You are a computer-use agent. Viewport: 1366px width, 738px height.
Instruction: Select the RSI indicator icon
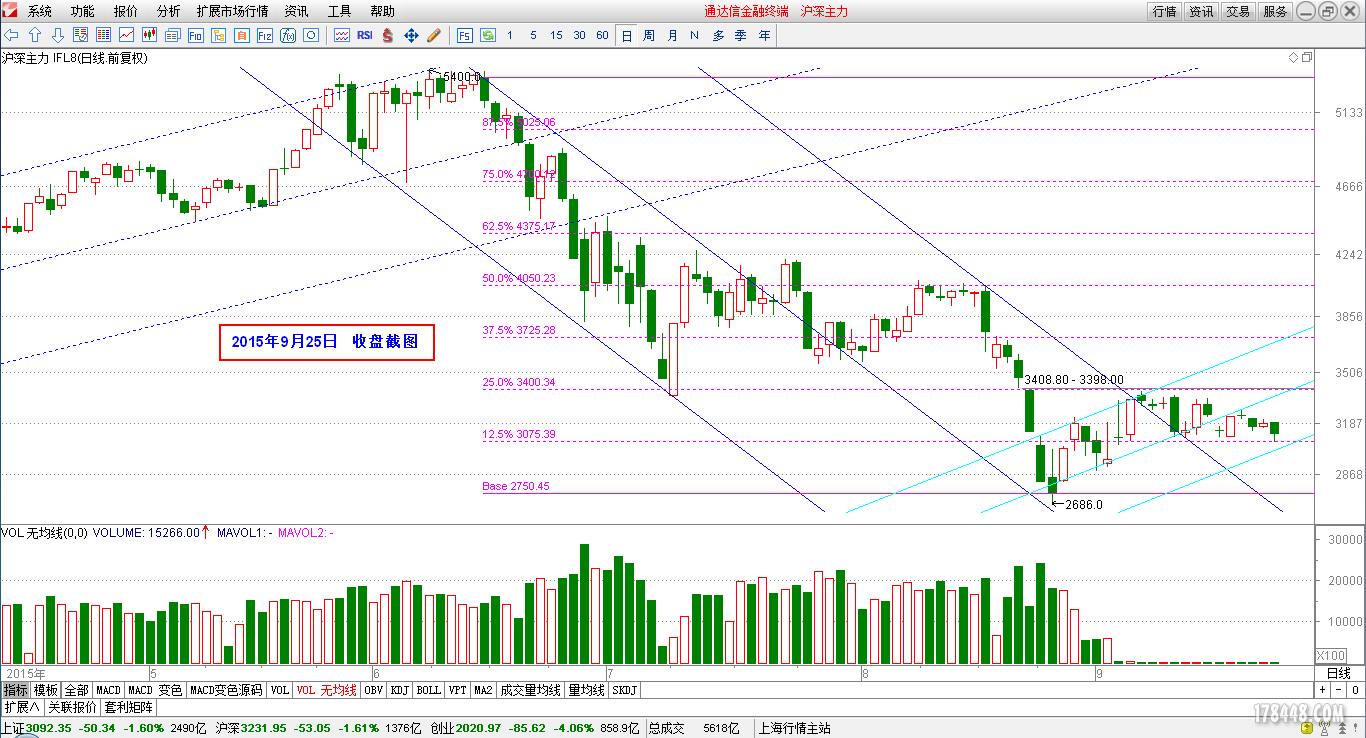point(364,35)
